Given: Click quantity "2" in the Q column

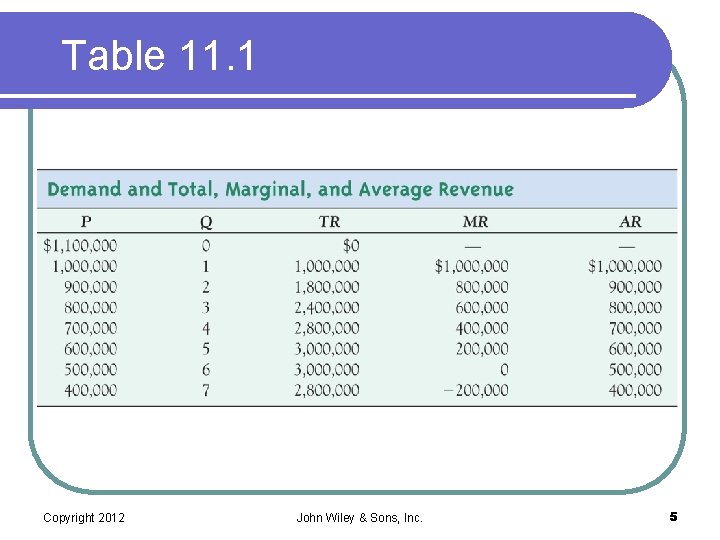Looking at the screenshot, I should [206, 287].
